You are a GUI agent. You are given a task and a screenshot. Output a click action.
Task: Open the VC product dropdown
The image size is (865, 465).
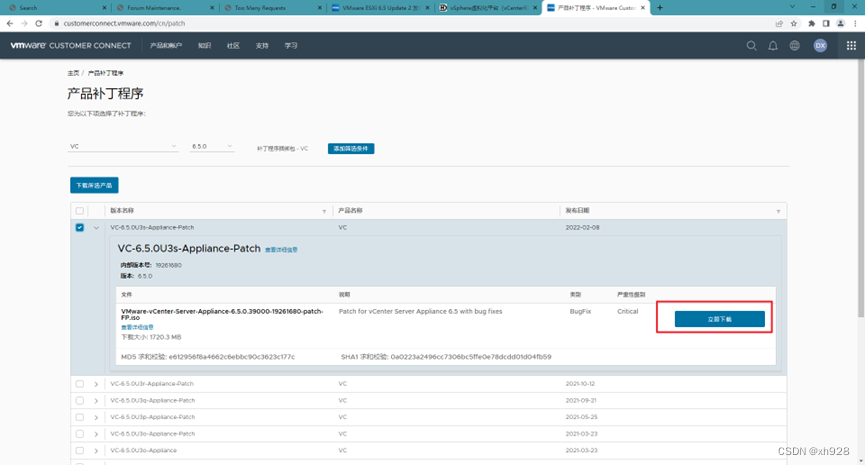[123, 146]
